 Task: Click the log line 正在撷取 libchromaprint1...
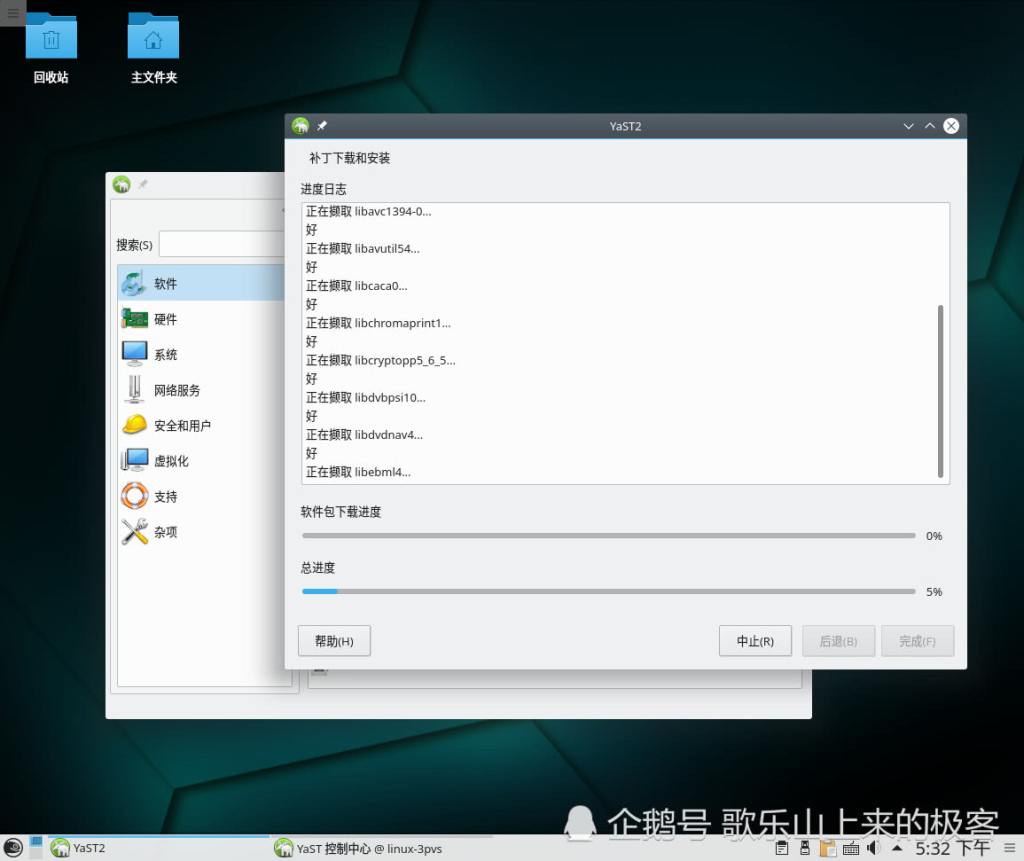[378, 323]
